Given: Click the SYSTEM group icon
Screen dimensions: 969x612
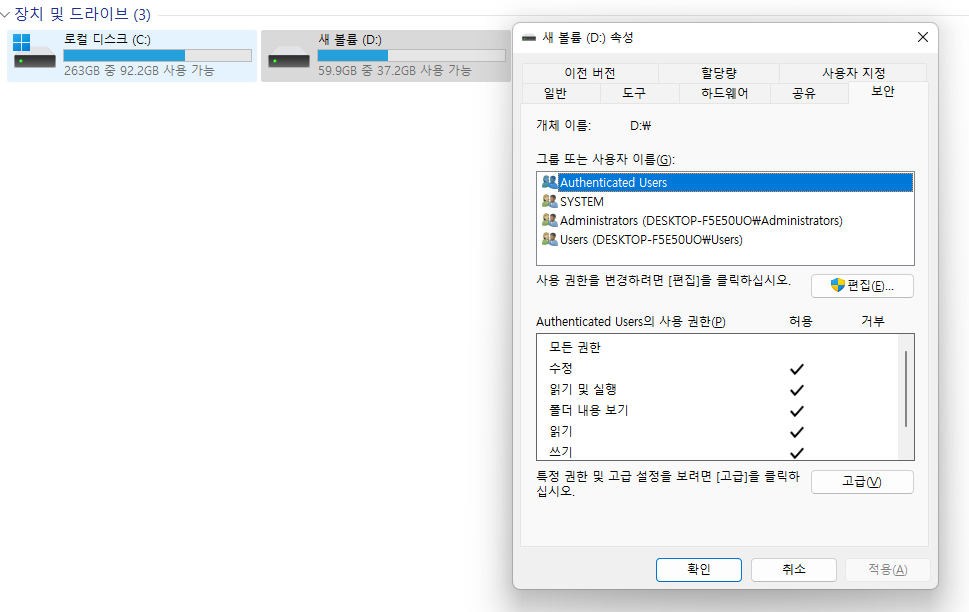Looking at the screenshot, I should click(549, 201).
